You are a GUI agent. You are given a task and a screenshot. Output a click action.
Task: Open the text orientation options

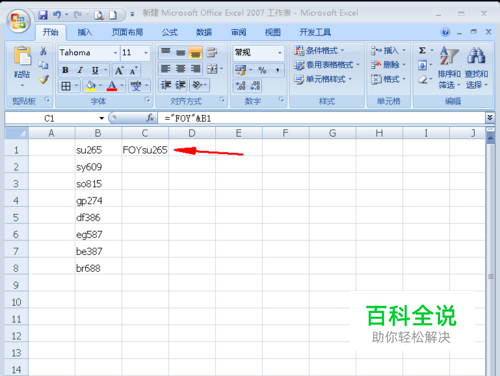pyautogui.click(x=197, y=85)
